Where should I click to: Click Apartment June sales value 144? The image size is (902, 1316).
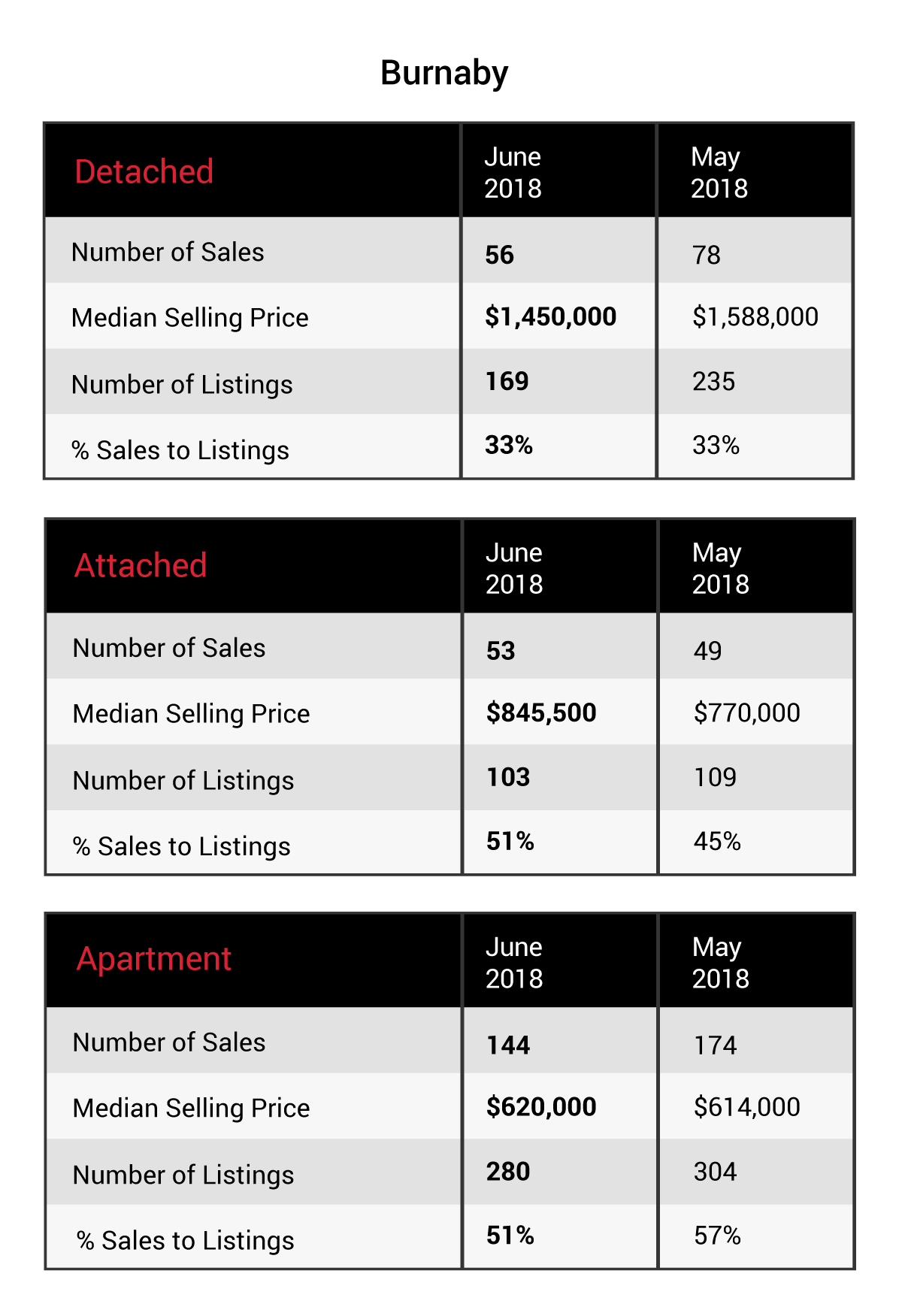tap(508, 1045)
